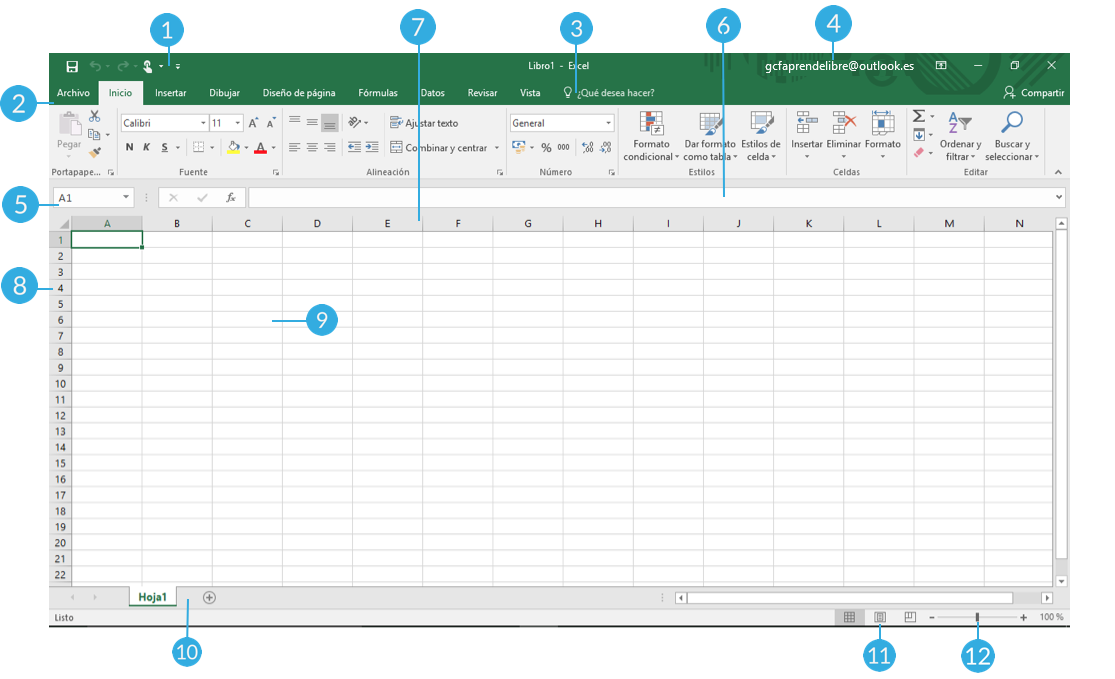1115x679 pixels.
Task: Toggle bold (N) formatting
Action: click(x=128, y=147)
